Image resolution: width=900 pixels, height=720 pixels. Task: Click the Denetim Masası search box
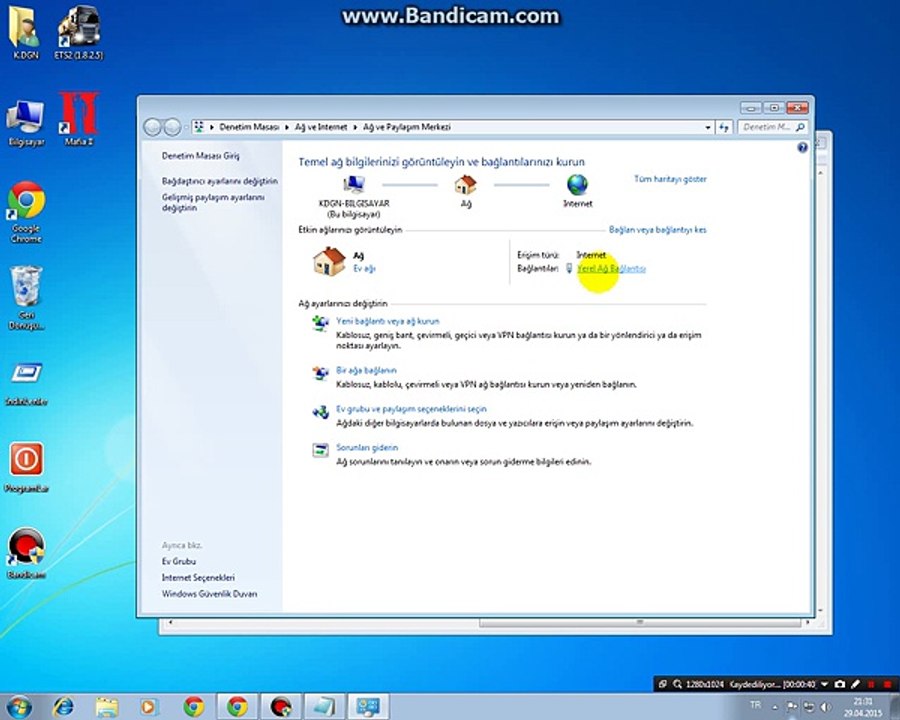(773, 127)
